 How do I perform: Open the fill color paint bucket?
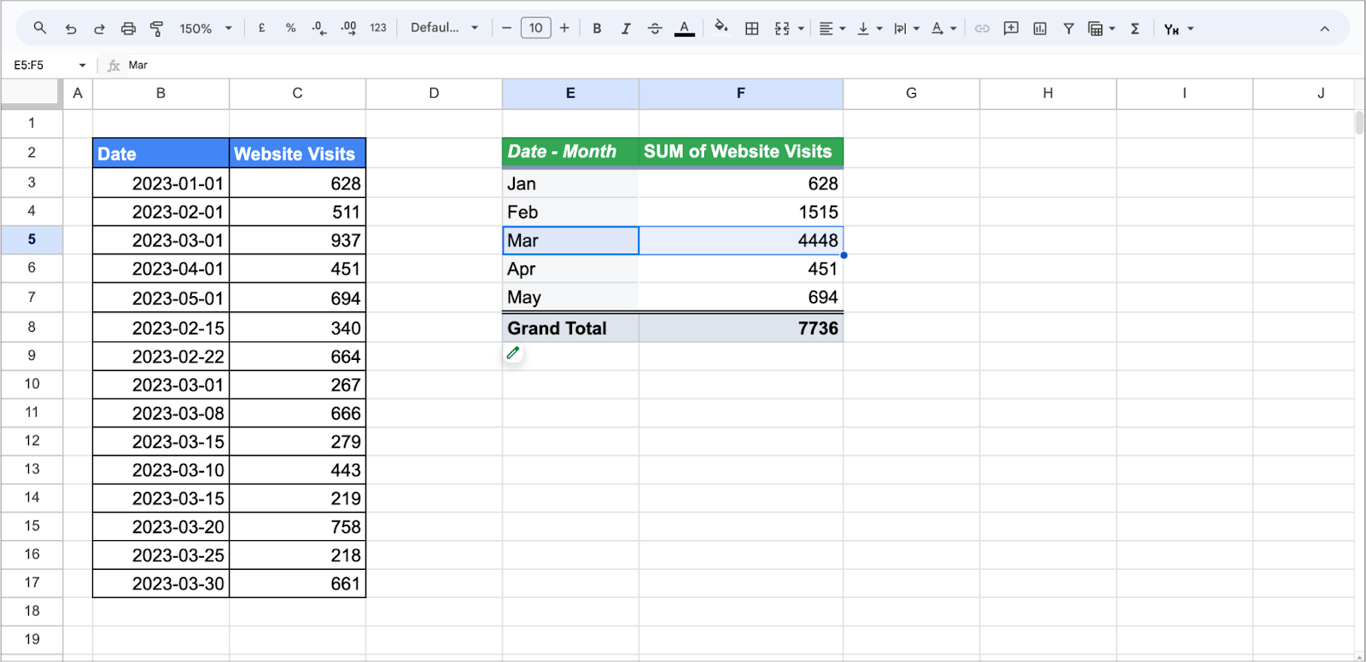click(721, 28)
